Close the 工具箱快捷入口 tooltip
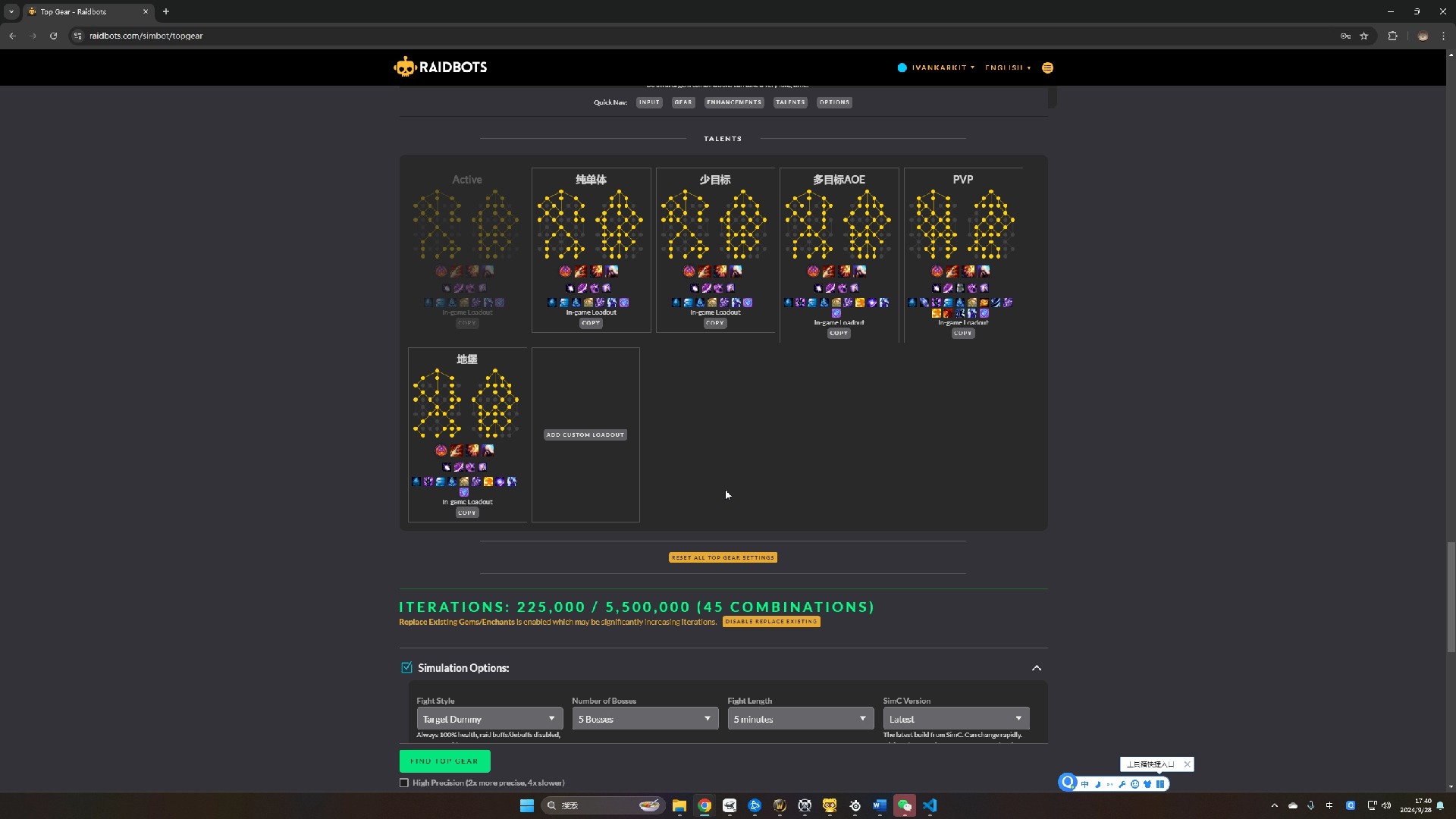The image size is (1456, 819). (1188, 764)
